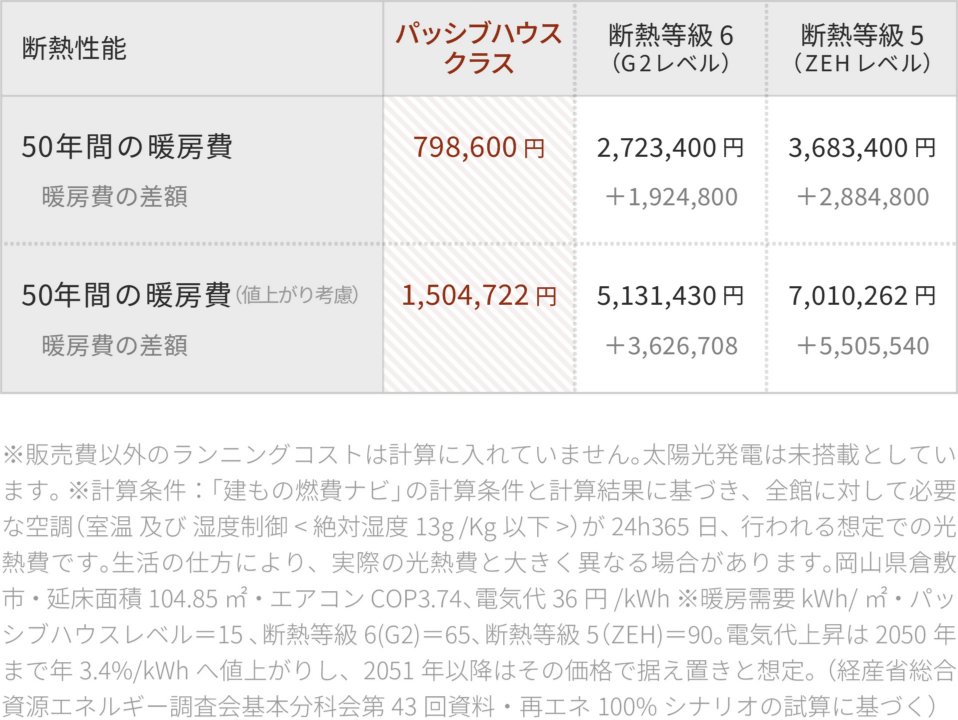Click the 7,010,262円 value

862,296
